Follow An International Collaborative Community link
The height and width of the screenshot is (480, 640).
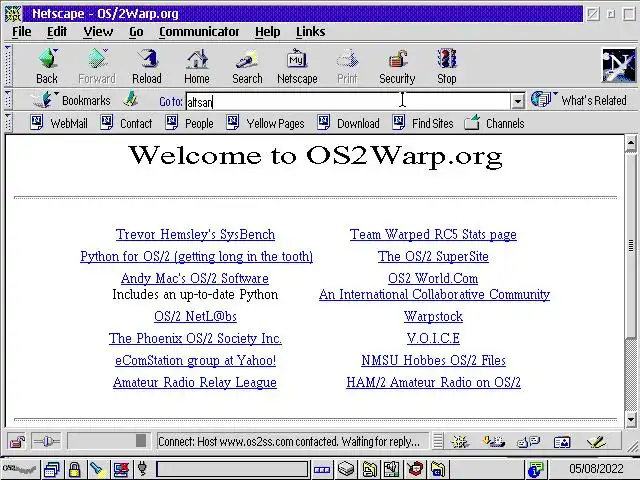(434, 295)
